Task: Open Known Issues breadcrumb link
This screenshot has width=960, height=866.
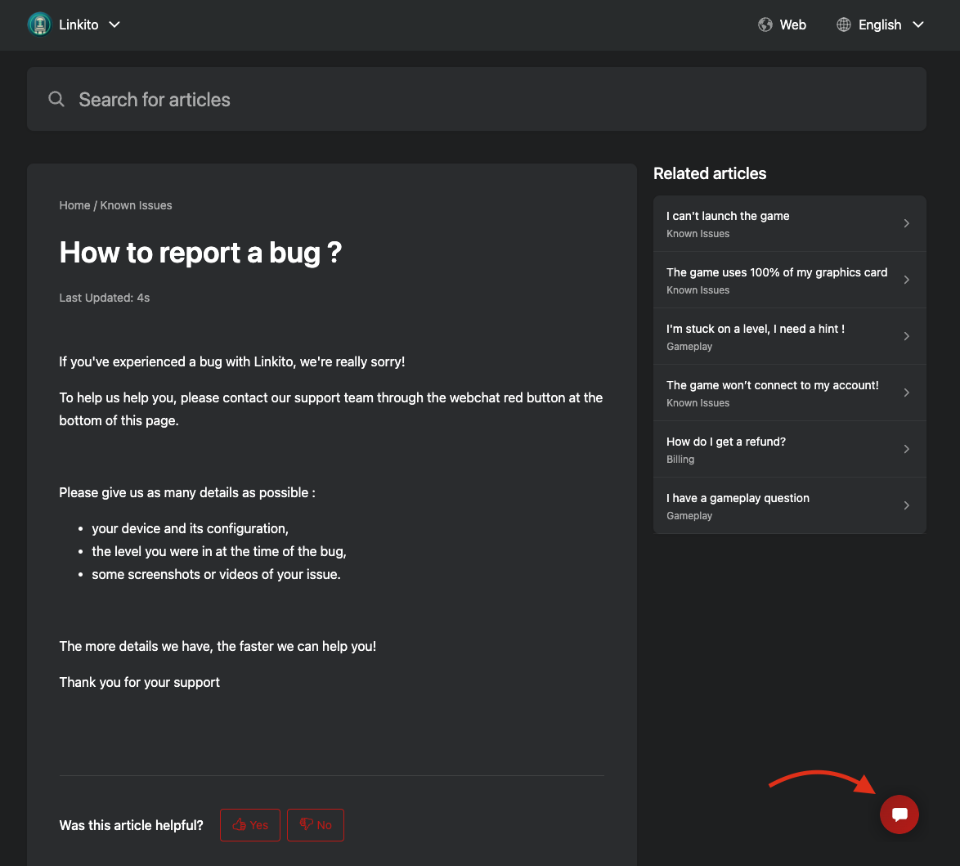Action: (x=136, y=205)
